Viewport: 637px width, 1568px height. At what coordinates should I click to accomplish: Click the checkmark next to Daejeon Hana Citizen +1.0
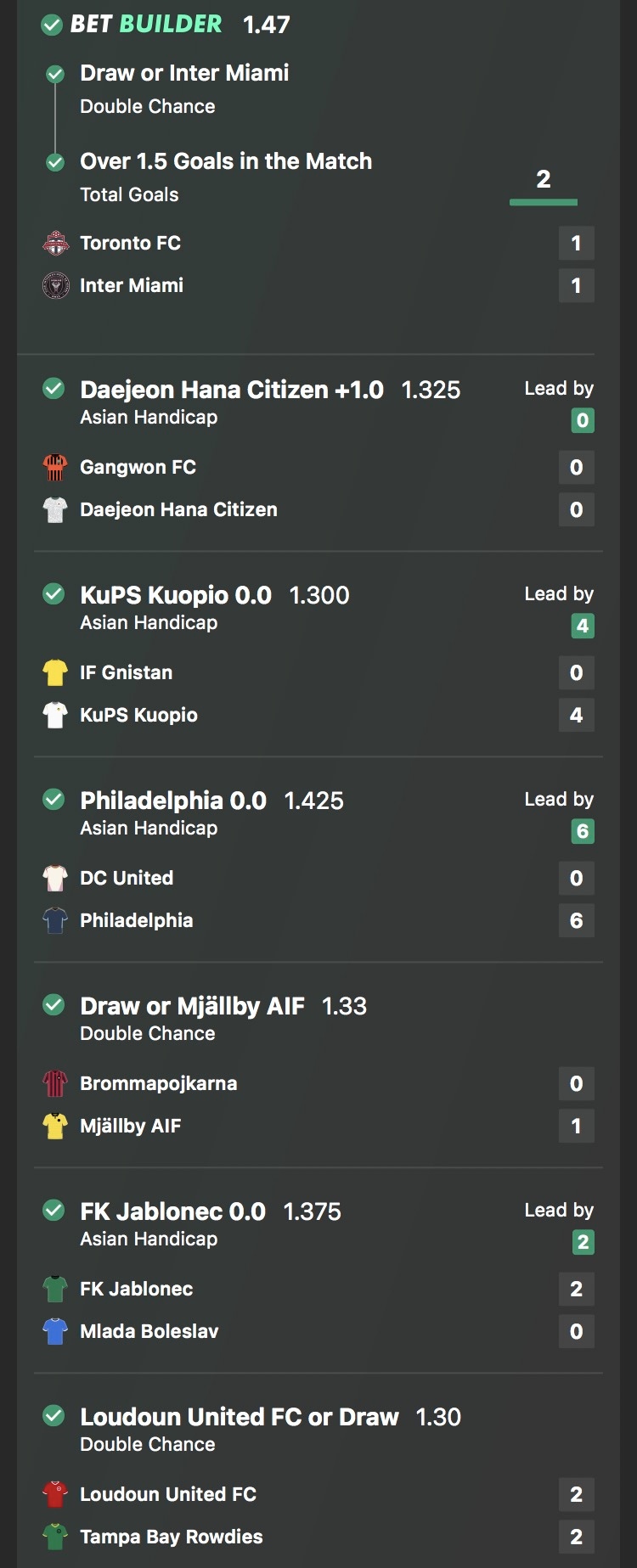coord(54,389)
